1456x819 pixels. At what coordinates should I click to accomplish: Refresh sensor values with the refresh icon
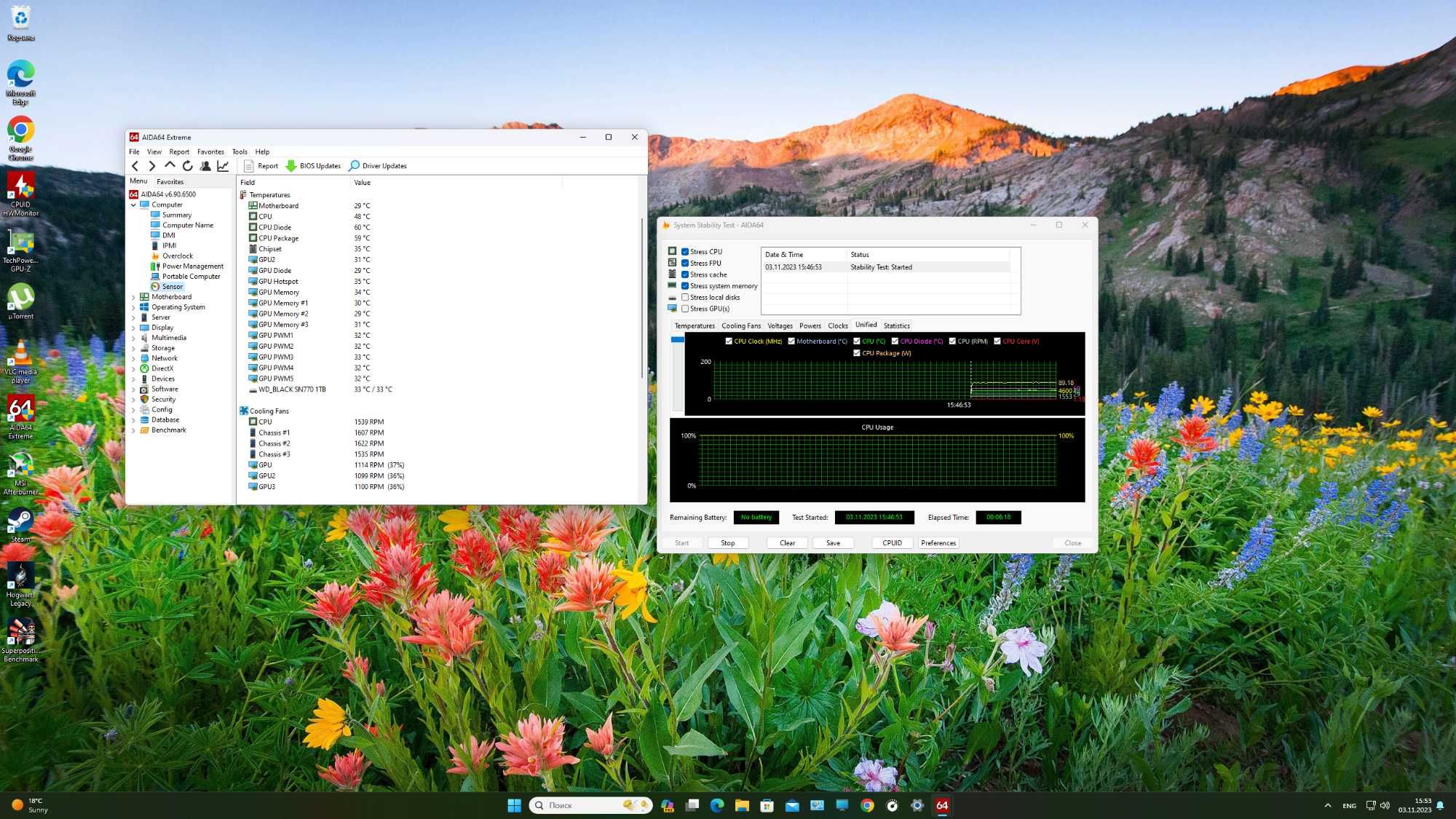tap(188, 166)
